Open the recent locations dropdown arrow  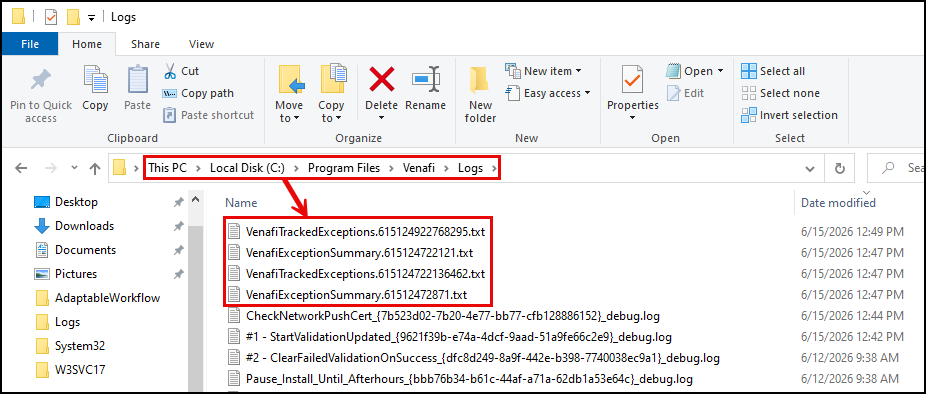click(74, 168)
